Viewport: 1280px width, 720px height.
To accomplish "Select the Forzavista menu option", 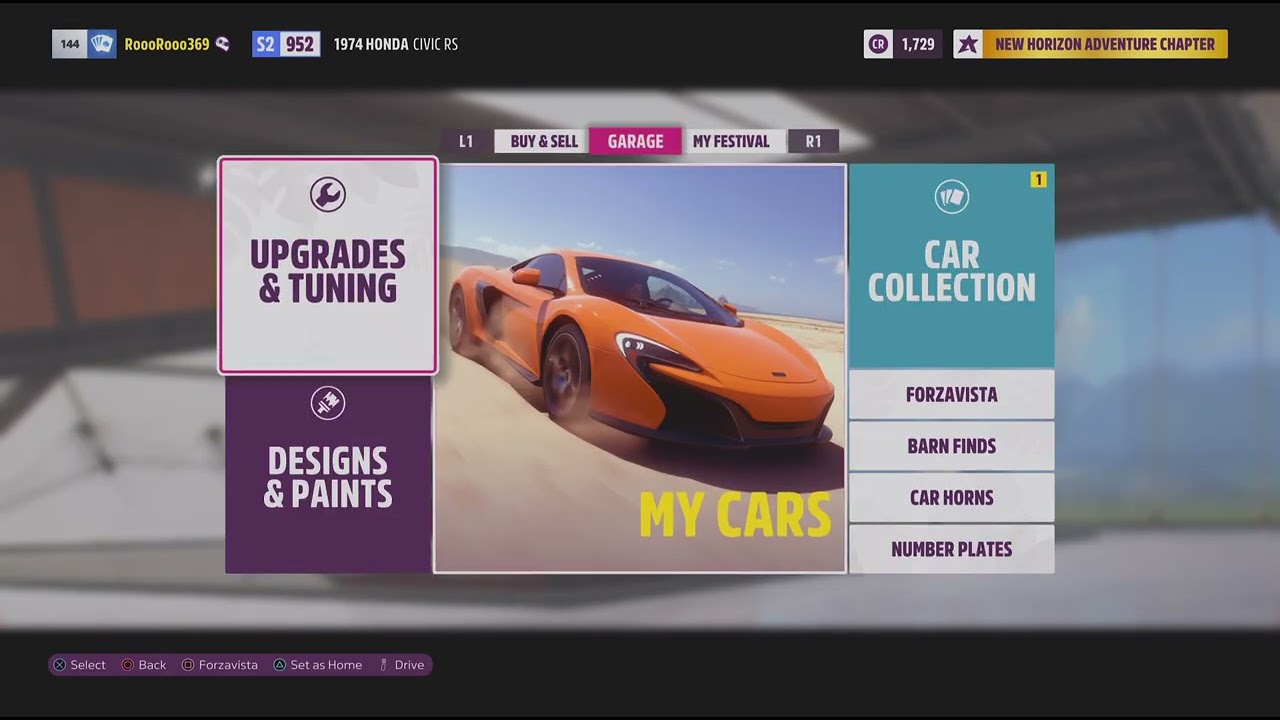I will click(x=951, y=395).
